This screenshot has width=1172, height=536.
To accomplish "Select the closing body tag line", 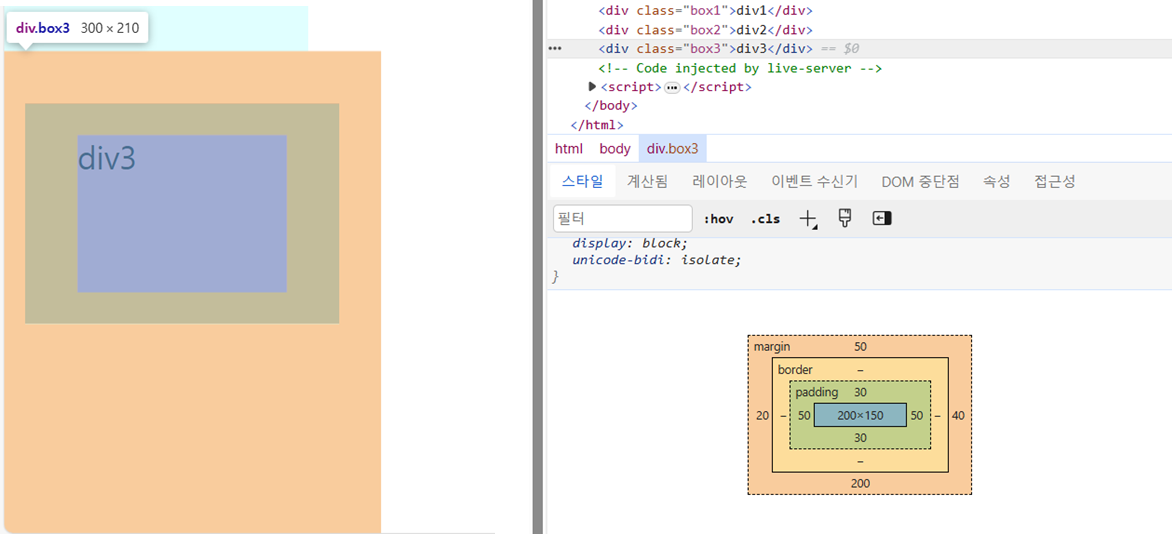I will [x=611, y=105].
